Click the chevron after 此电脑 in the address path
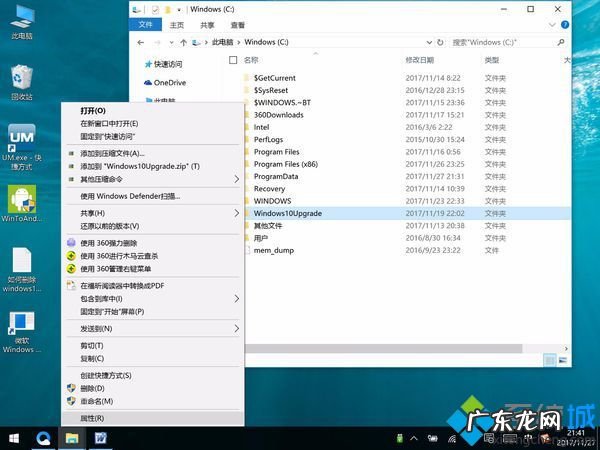Image resolution: width=600 pixels, height=450 pixels. point(239,42)
